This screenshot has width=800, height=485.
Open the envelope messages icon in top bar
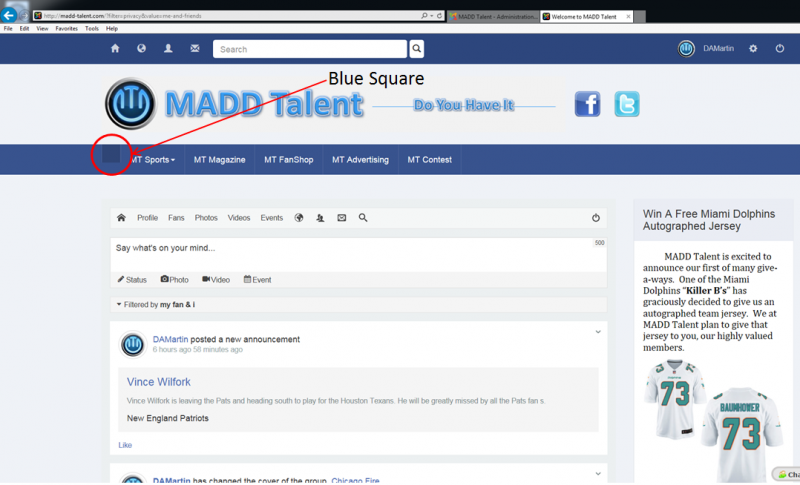click(195, 48)
